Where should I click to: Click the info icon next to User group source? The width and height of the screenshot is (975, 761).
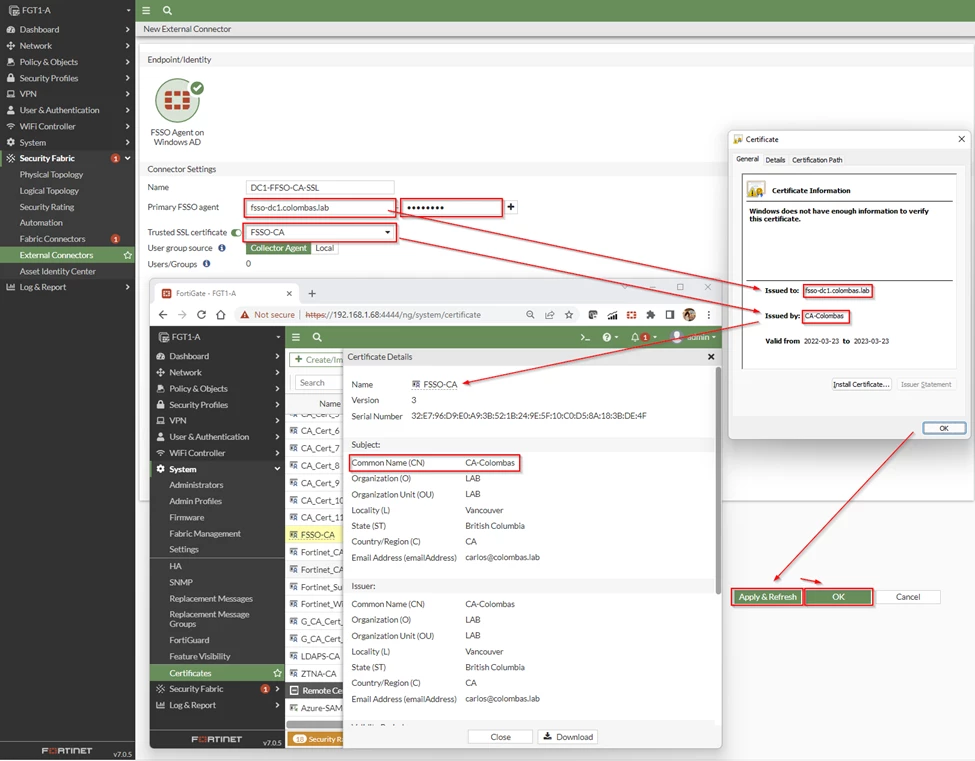click(222, 247)
